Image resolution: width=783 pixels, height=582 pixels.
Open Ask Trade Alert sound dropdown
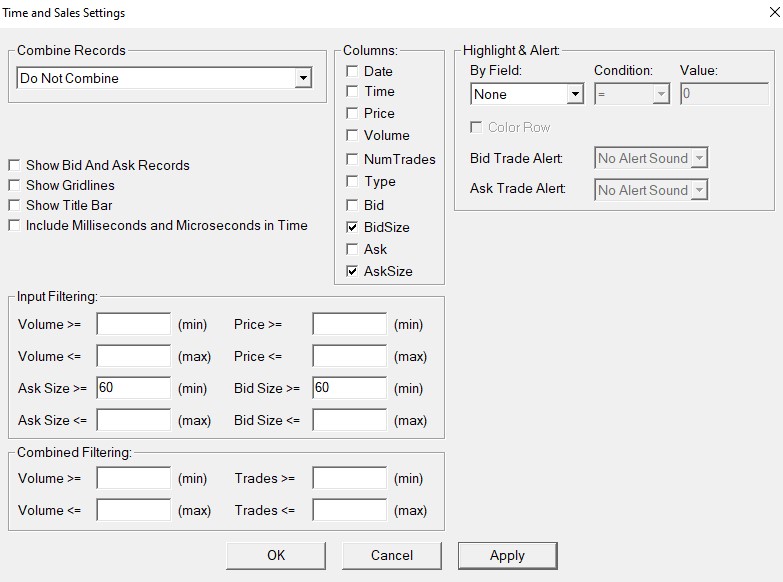point(651,190)
